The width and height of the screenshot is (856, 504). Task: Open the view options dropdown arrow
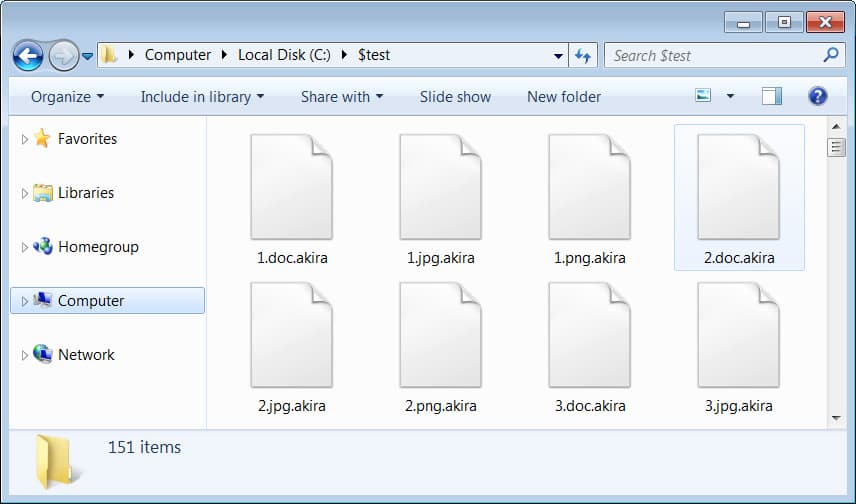[730, 97]
